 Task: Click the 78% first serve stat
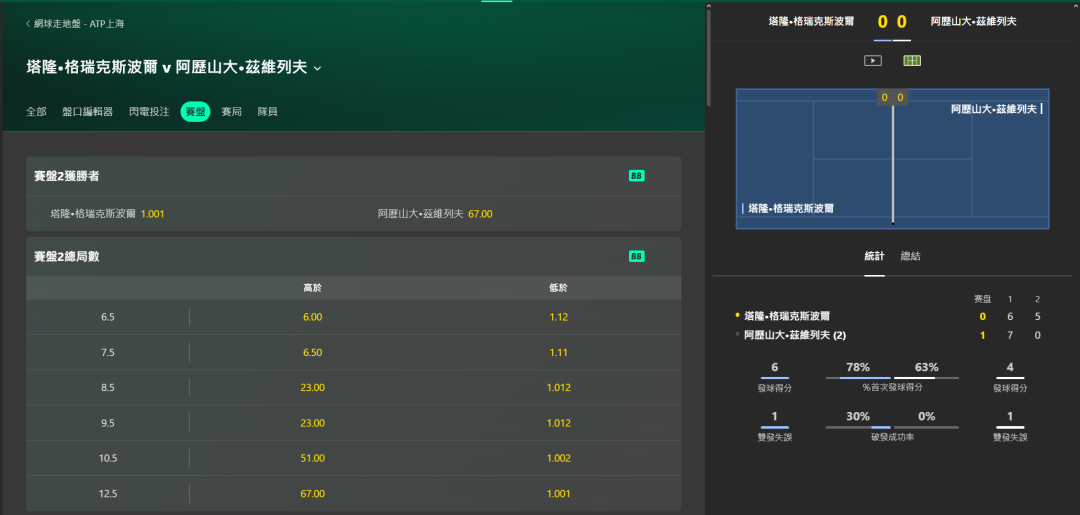(x=857, y=367)
